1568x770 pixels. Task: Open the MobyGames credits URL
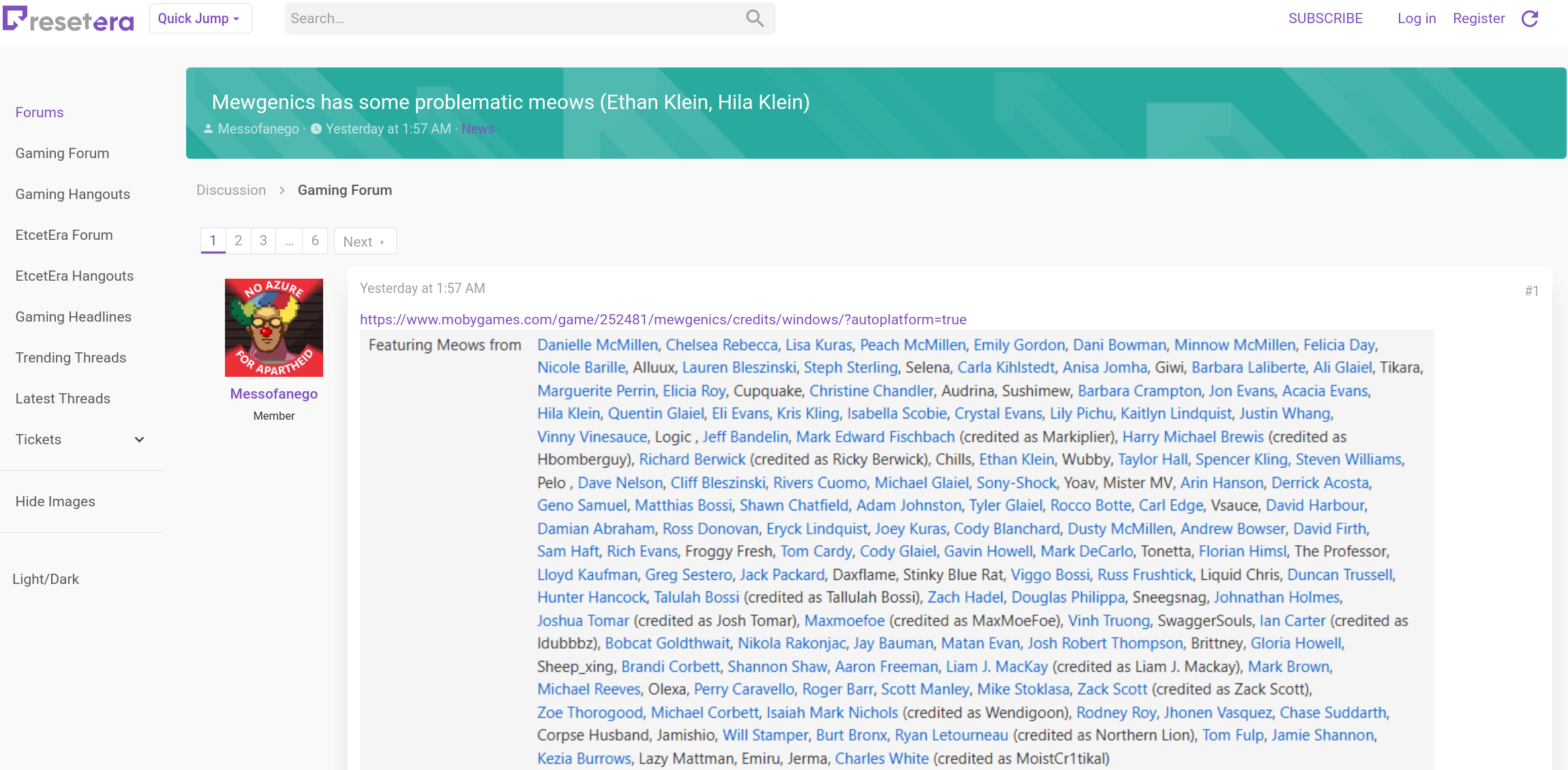point(663,320)
